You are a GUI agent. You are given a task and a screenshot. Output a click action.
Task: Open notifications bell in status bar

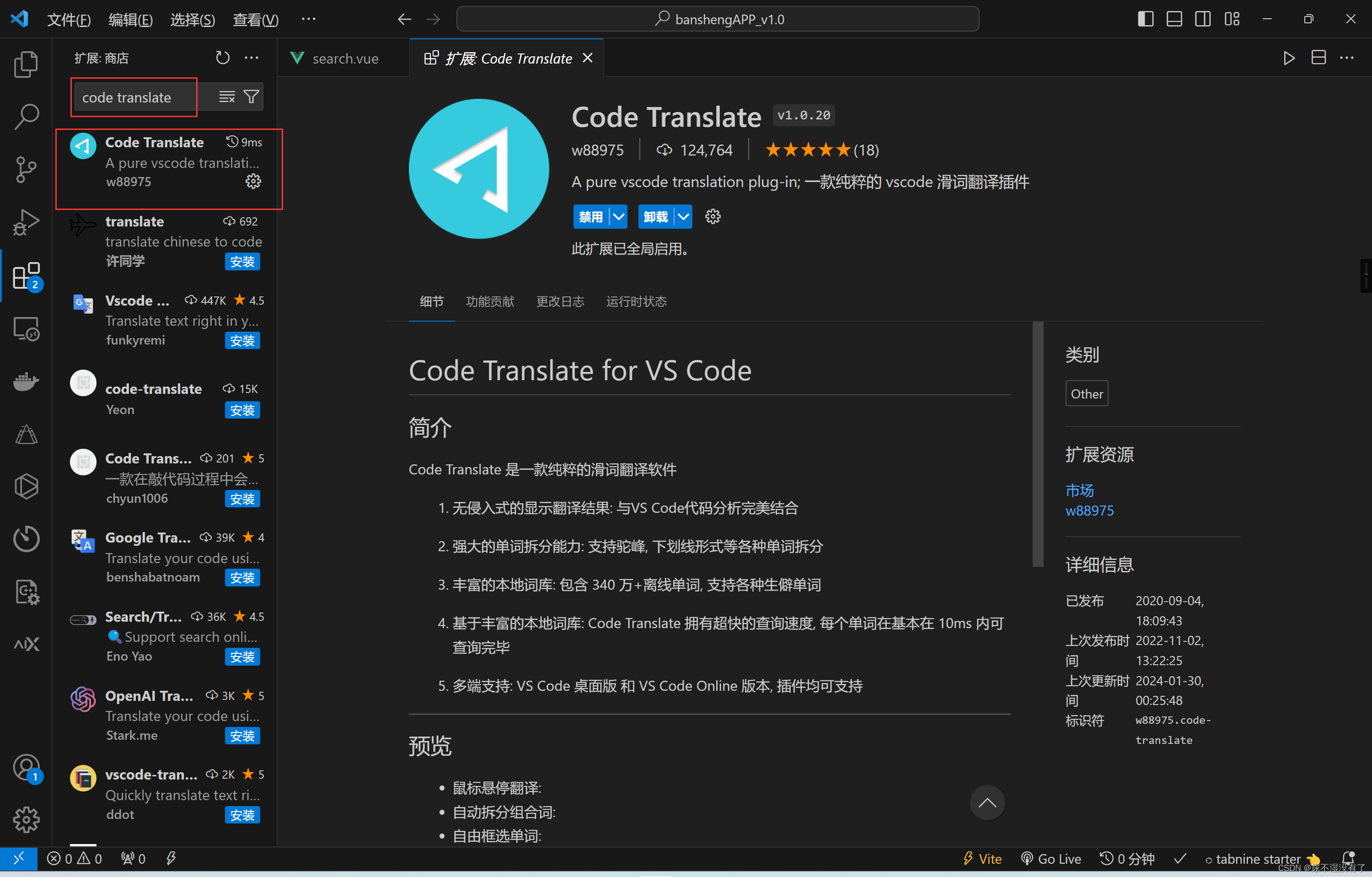point(1347,858)
